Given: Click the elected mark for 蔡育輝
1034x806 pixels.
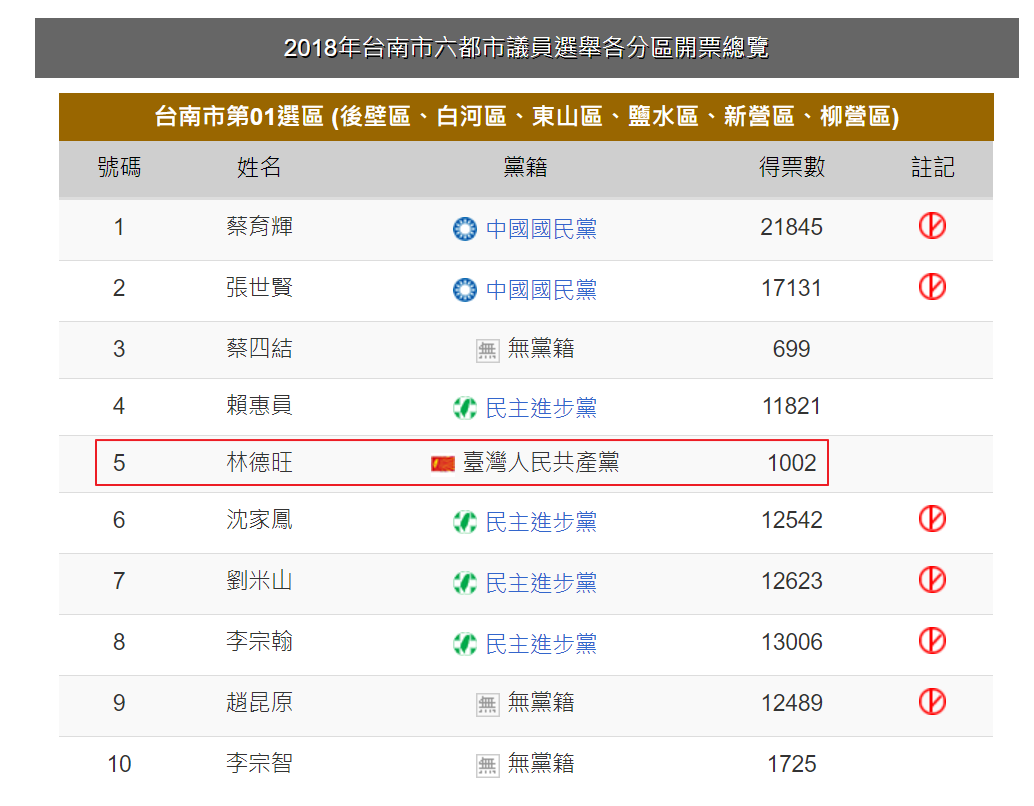Looking at the screenshot, I should coord(932,226).
